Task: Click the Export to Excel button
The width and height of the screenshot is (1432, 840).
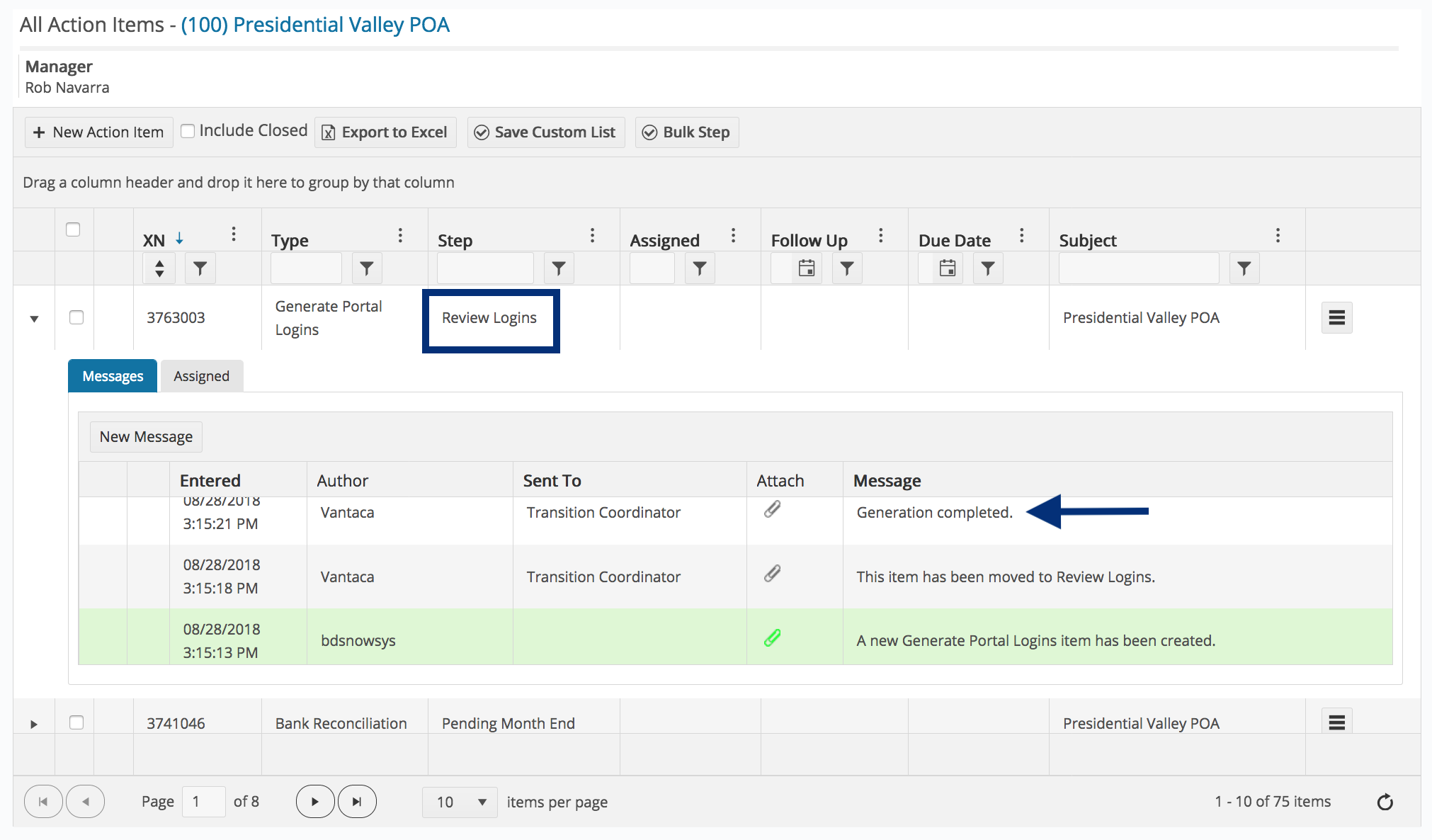Action: click(385, 132)
